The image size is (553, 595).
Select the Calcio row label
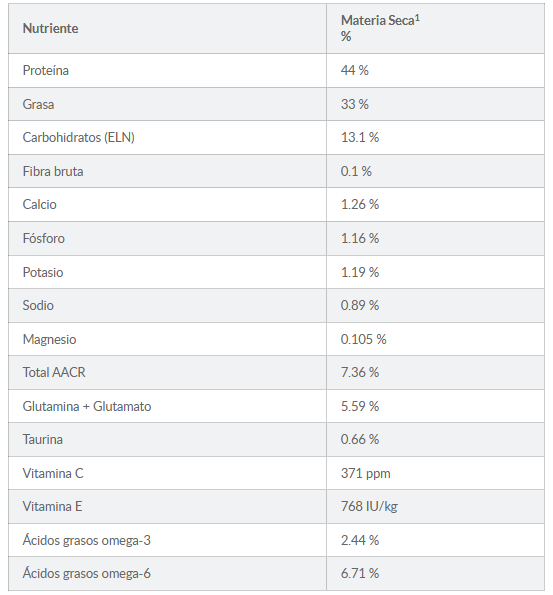click(x=39, y=205)
